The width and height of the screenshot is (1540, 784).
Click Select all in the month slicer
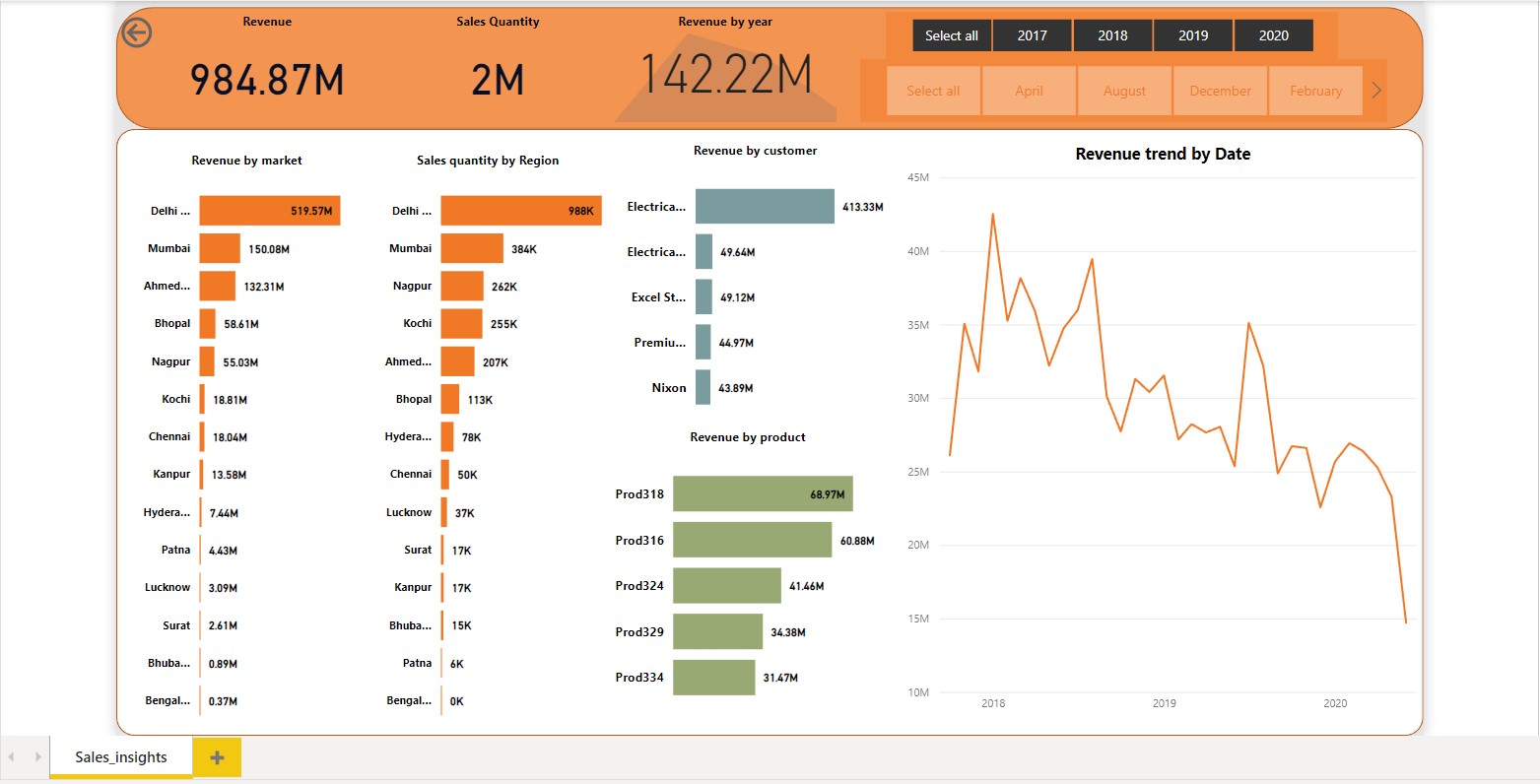click(932, 90)
